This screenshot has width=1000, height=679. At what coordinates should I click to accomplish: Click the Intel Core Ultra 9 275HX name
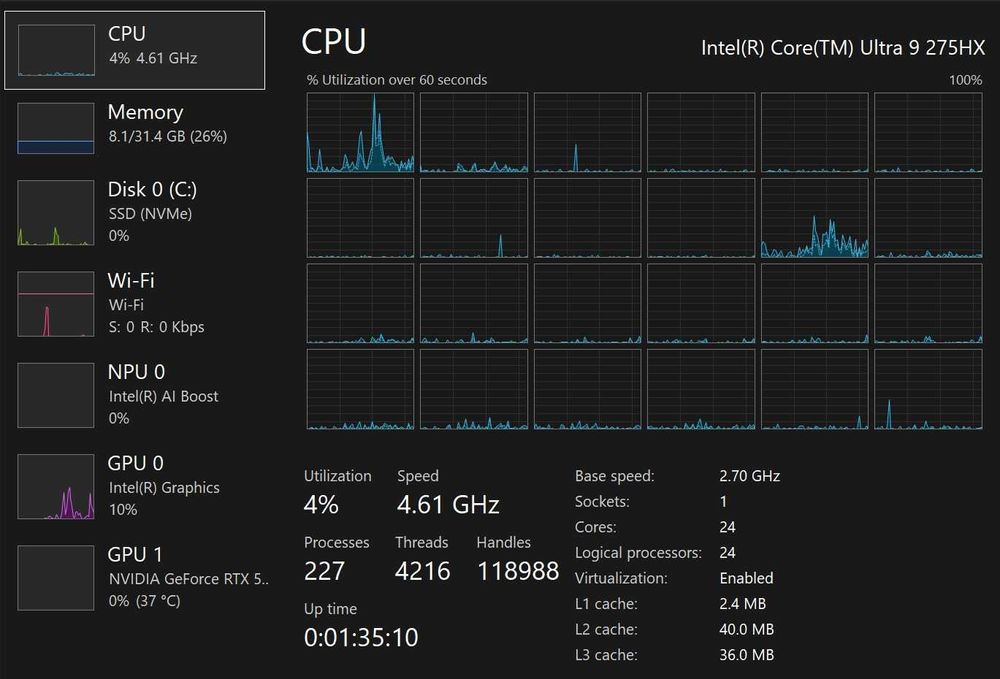(842, 47)
